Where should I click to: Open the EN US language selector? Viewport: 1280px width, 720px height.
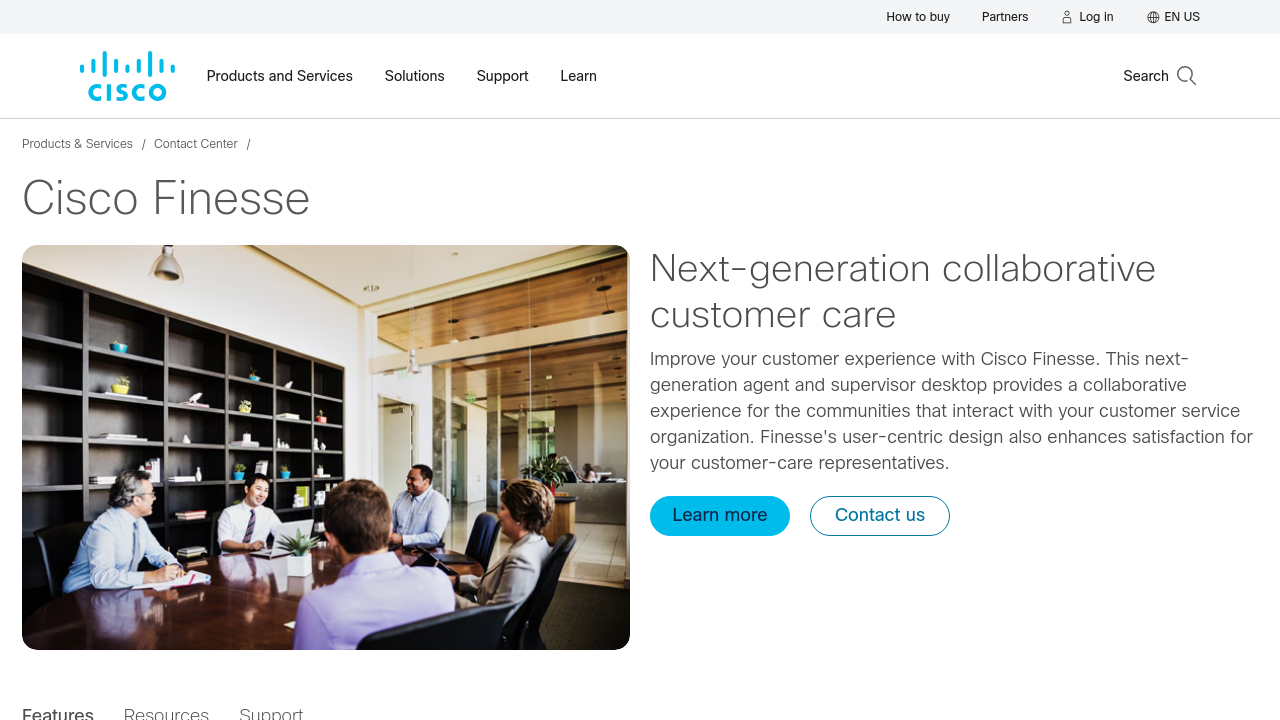tap(1182, 17)
